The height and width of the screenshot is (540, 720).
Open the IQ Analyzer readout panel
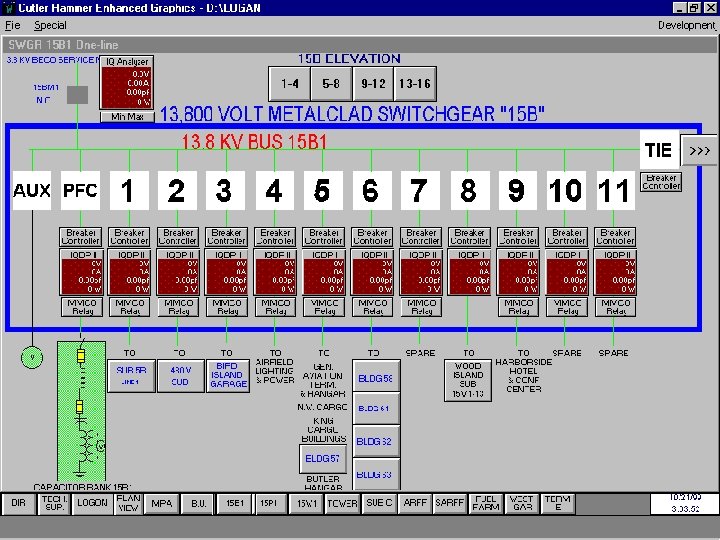127,83
